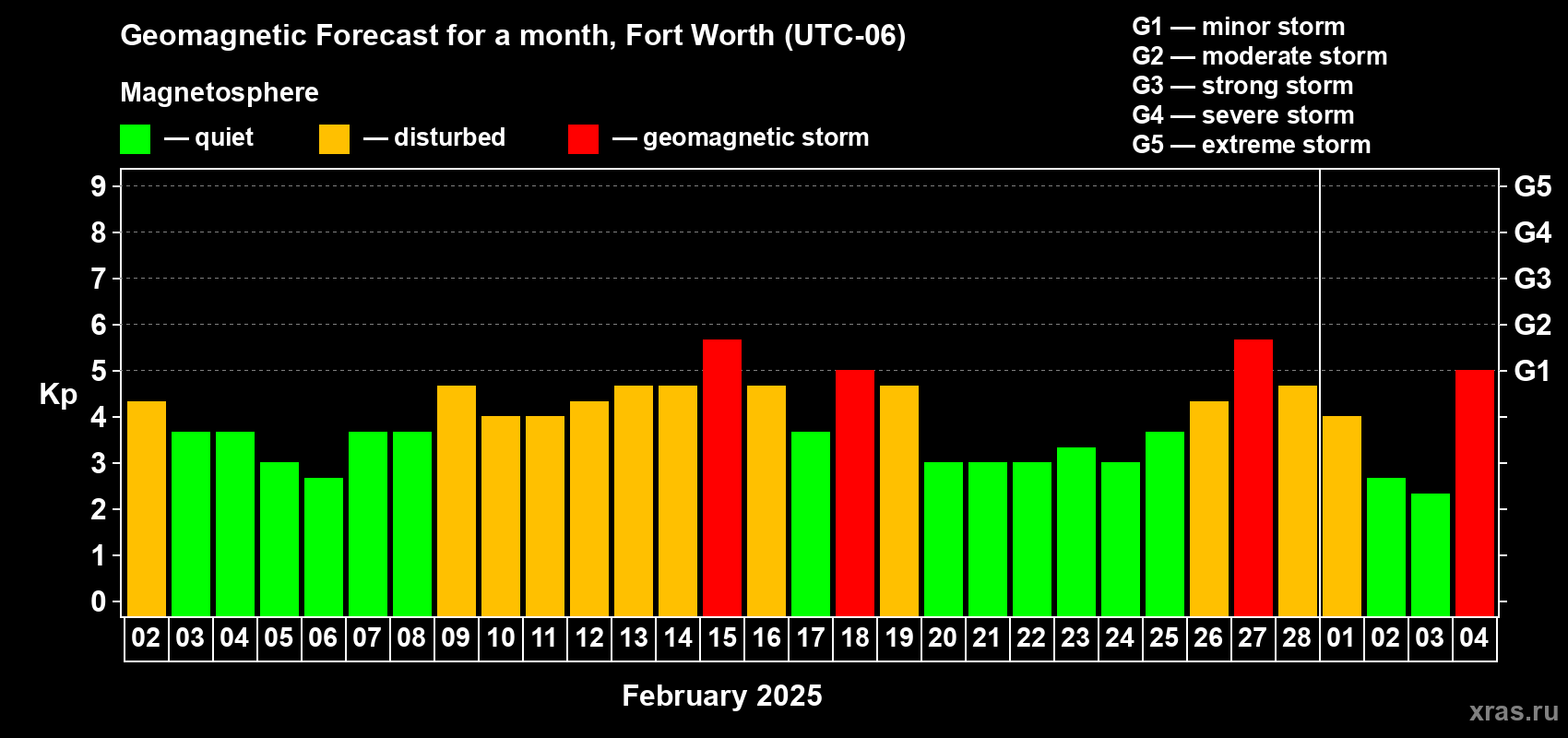Click the orange bar for February 26

pyautogui.click(x=1209, y=508)
